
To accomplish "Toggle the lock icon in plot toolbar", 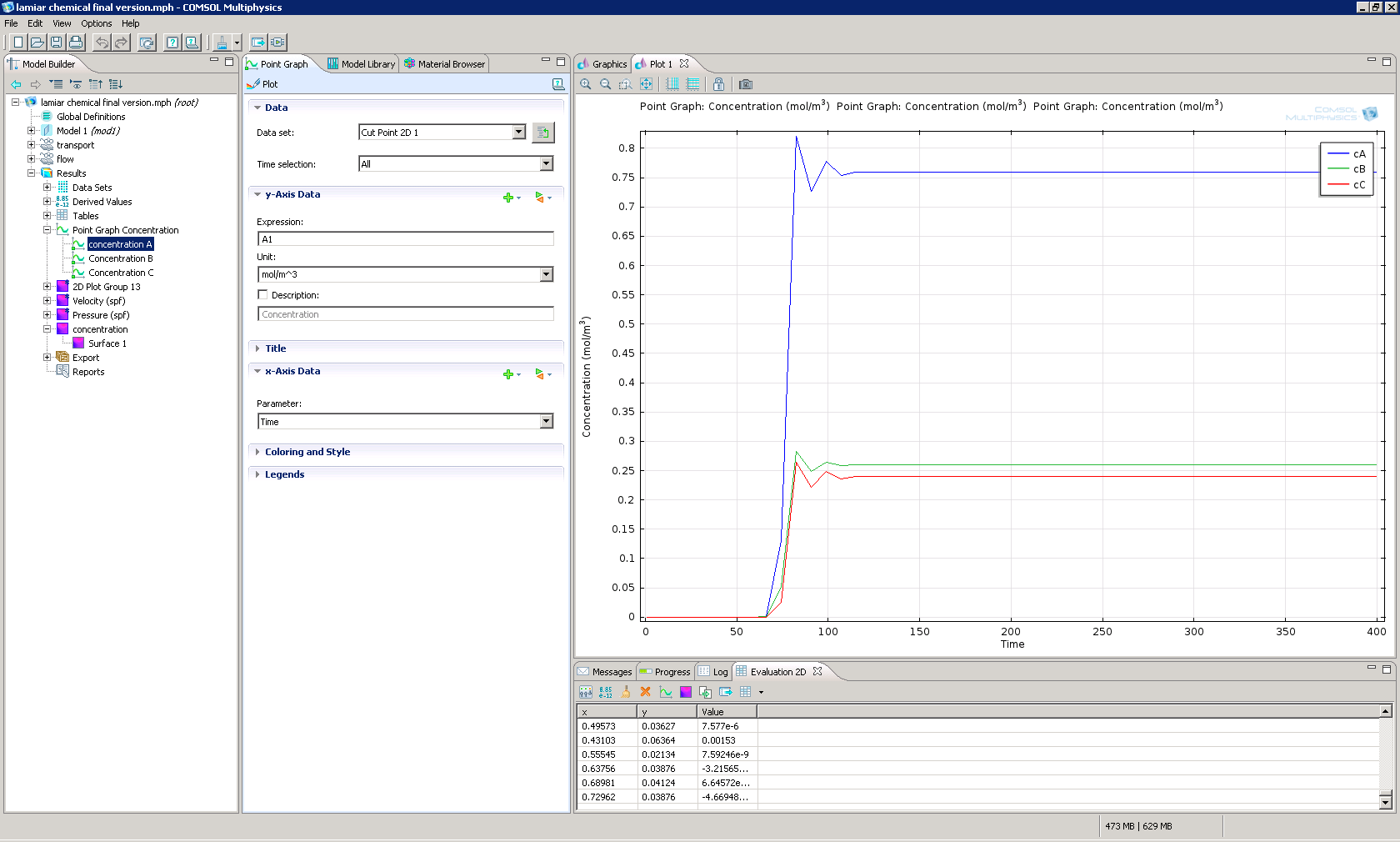I will 718,84.
